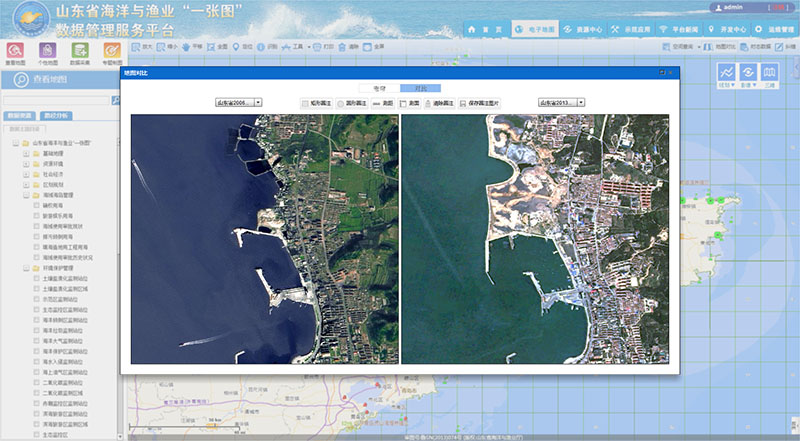Check the first layer box under environment protection folder
Screen dimensions: 800x441
(x=36, y=278)
